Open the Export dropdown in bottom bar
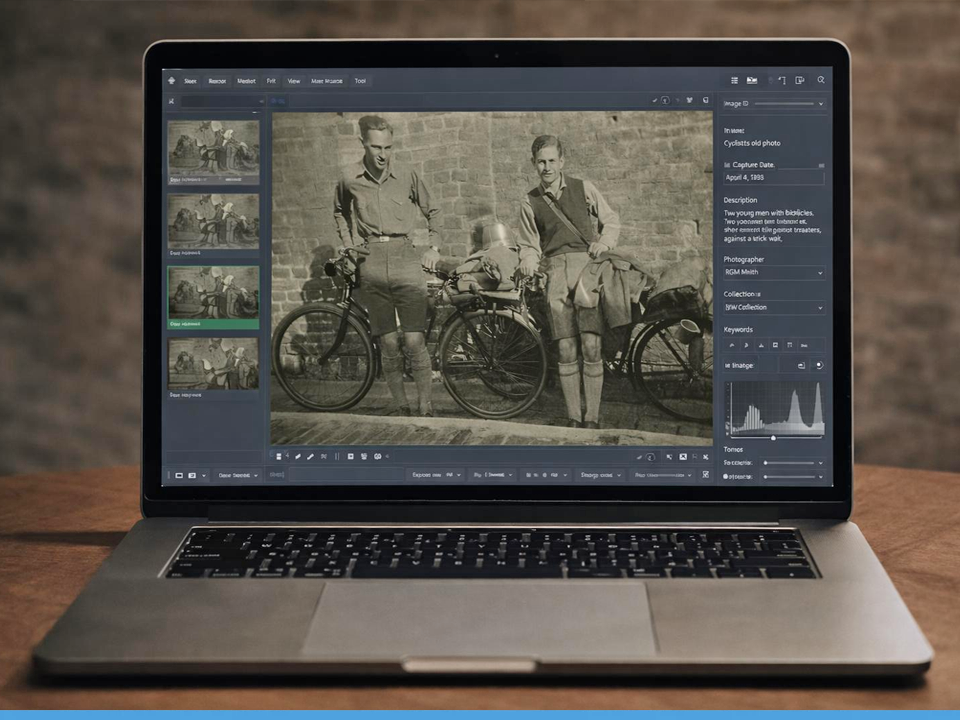Screen dimensions: 960x720 click(x=437, y=475)
